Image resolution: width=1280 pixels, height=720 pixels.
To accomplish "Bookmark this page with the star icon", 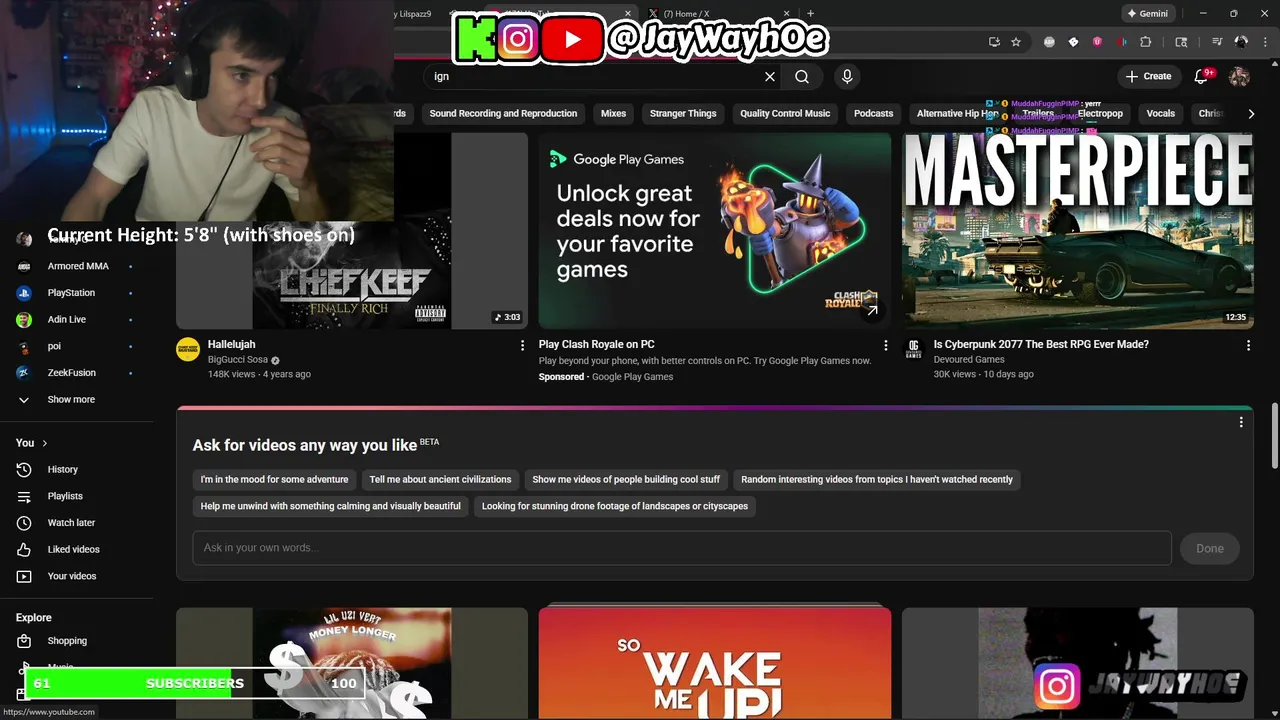I will (x=1016, y=42).
